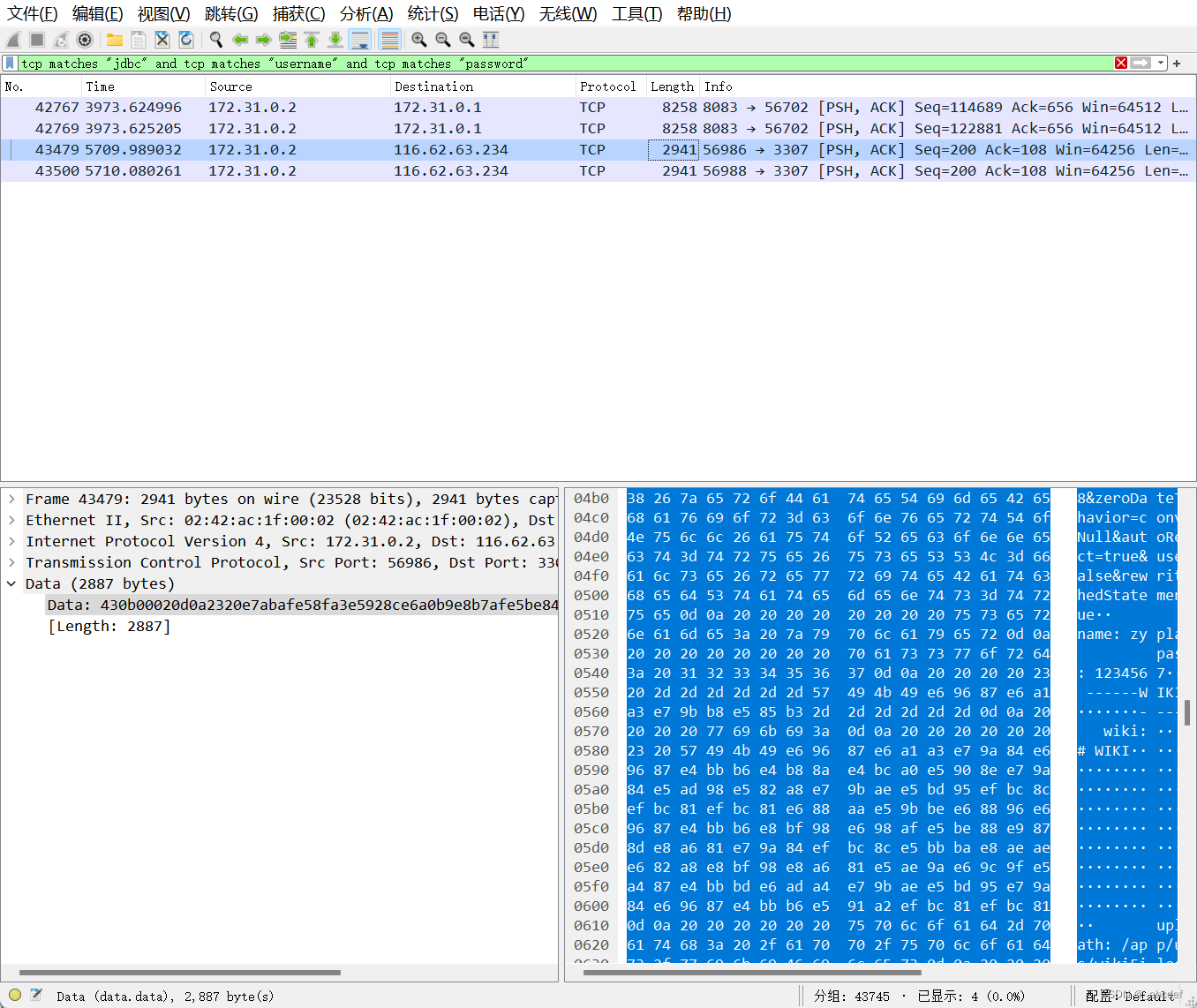This screenshot has height=1008, width=1197.
Task: Open the 文件(F) menu
Action: pos(33,13)
